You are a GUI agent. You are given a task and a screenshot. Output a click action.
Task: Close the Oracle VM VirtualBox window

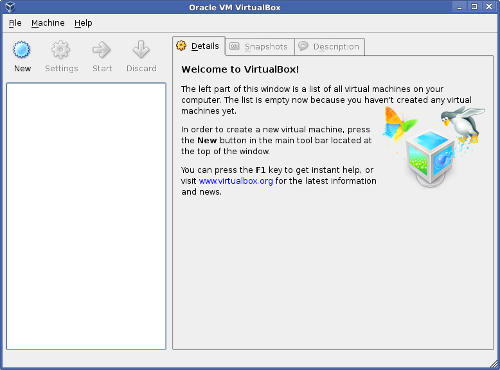489,7
